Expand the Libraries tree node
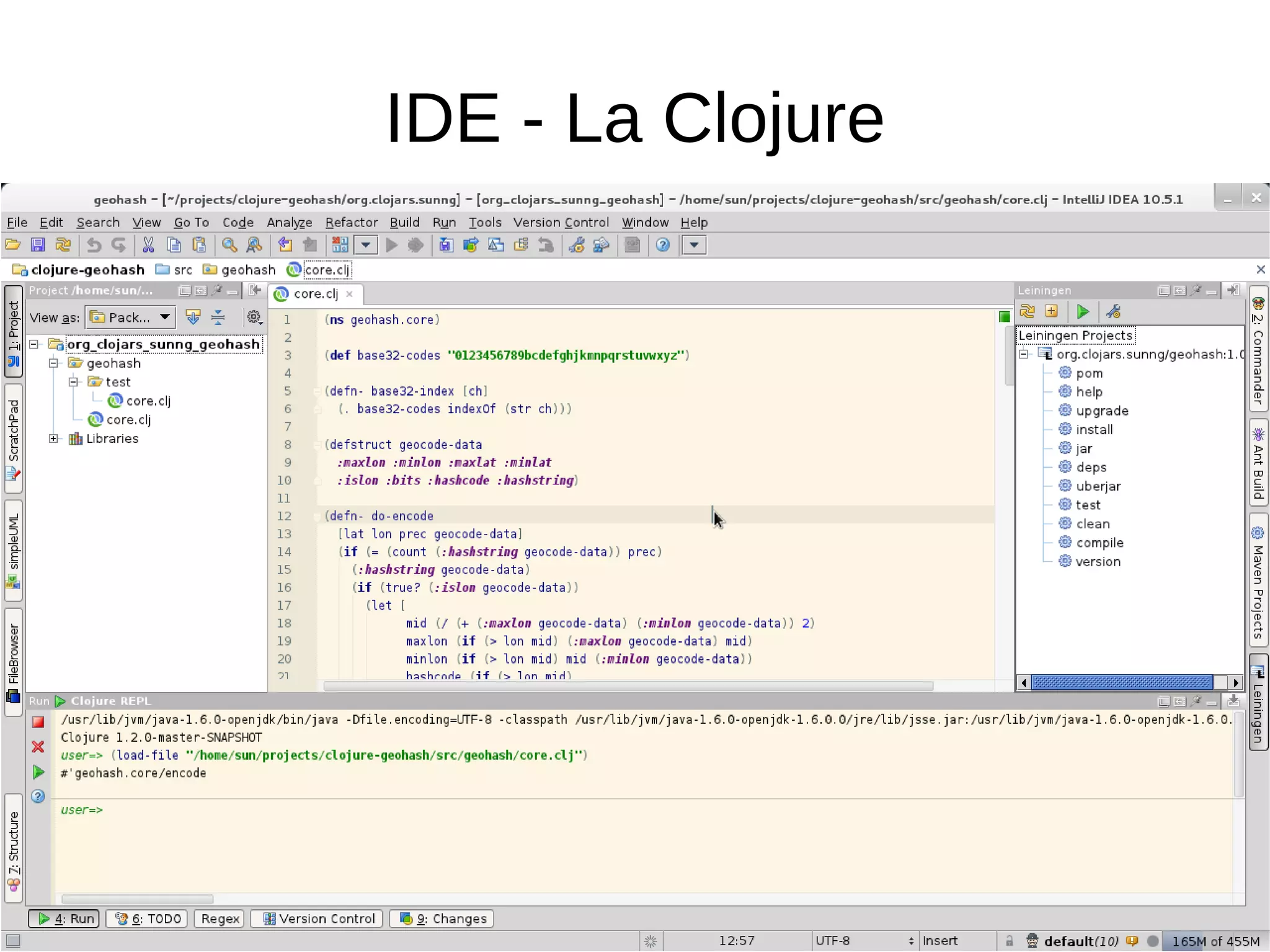 [x=54, y=438]
